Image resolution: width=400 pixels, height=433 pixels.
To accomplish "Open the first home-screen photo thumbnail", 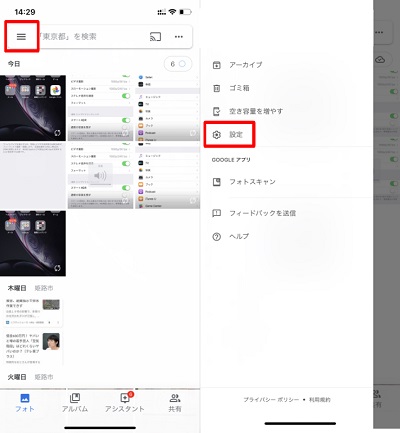I will pyautogui.click(x=33, y=108).
